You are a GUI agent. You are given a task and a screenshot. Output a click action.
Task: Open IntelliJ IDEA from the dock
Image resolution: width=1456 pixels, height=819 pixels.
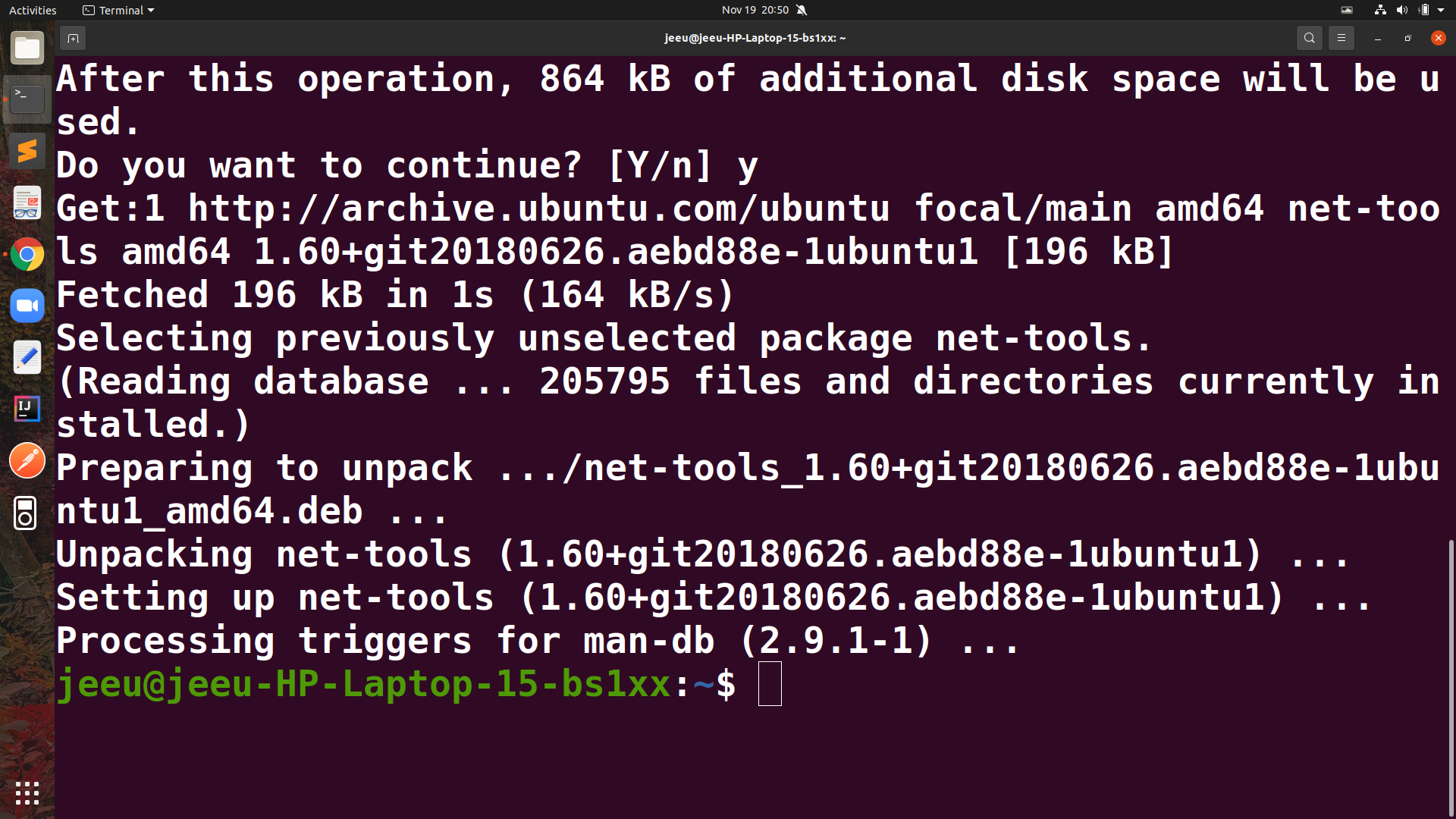pyautogui.click(x=27, y=409)
